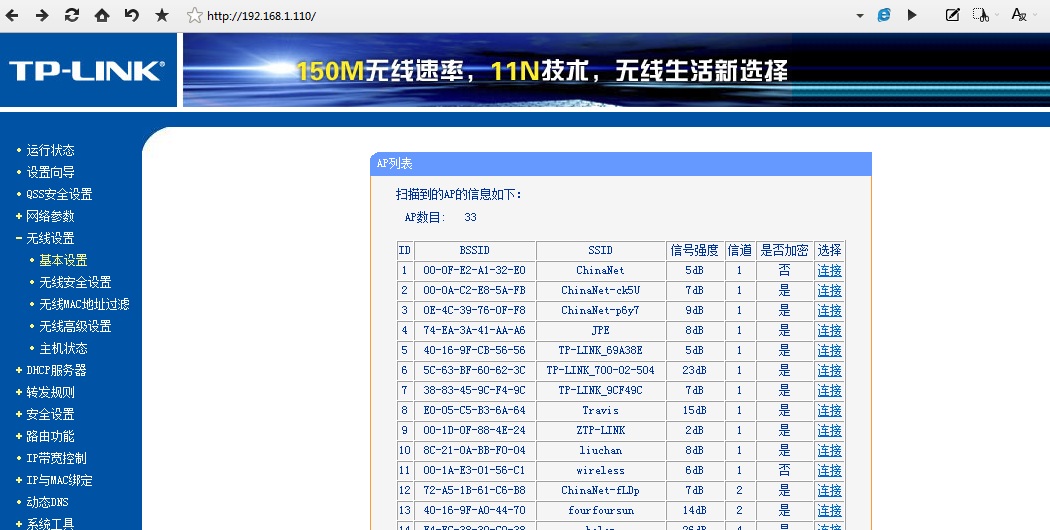1050x530 pixels.
Task: Connect to TP-LINK_9CF49C
Action: point(829,391)
